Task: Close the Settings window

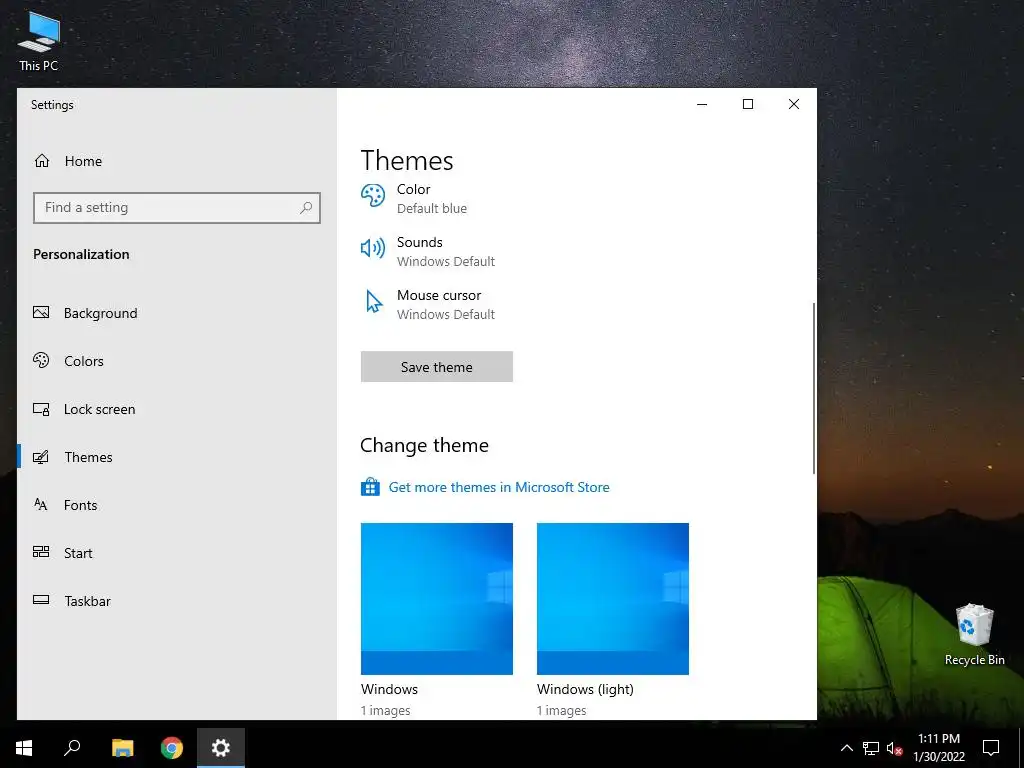Action: (x=793, y=104)
